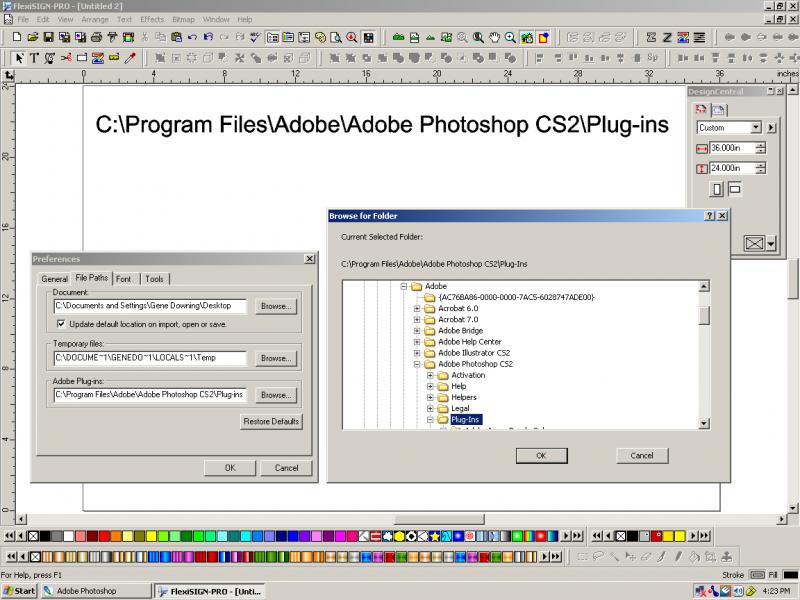Click the Cut scissors icon in the top toolbar

145,37
